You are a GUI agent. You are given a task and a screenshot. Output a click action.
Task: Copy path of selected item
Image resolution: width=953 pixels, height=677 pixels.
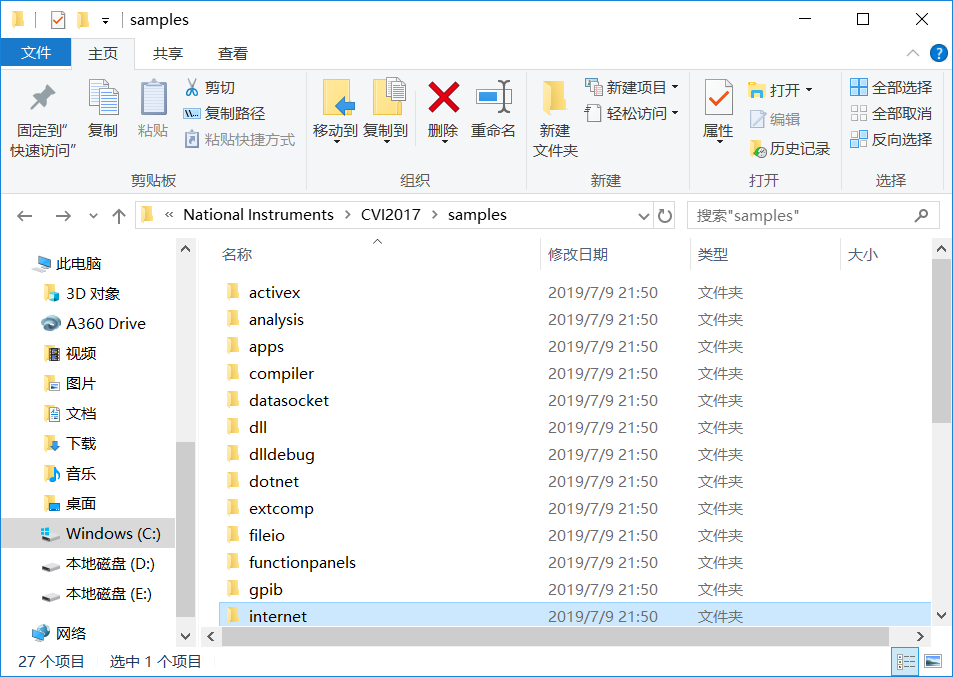[224, 114]
